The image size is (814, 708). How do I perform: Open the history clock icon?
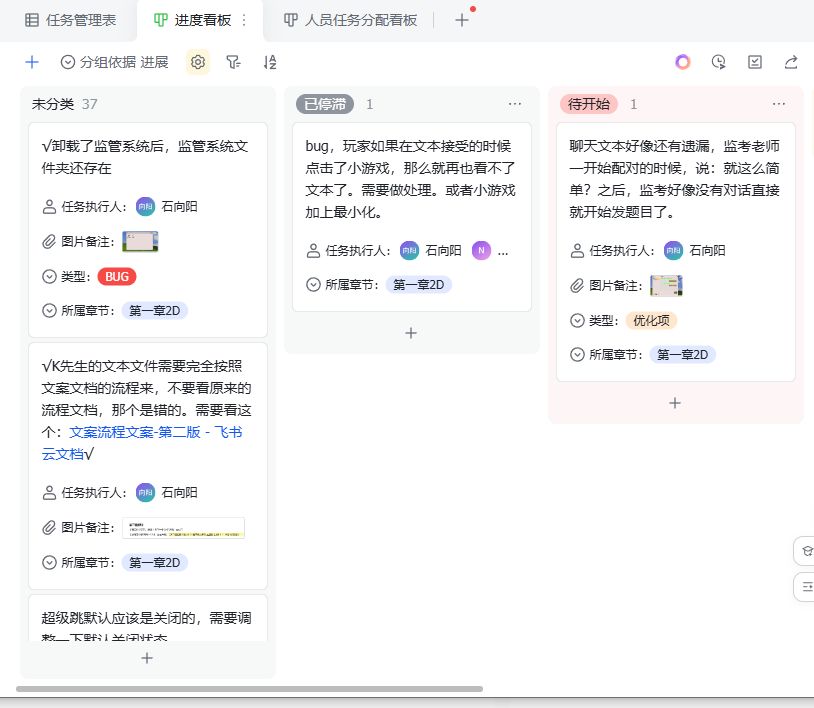coord(719,62)
